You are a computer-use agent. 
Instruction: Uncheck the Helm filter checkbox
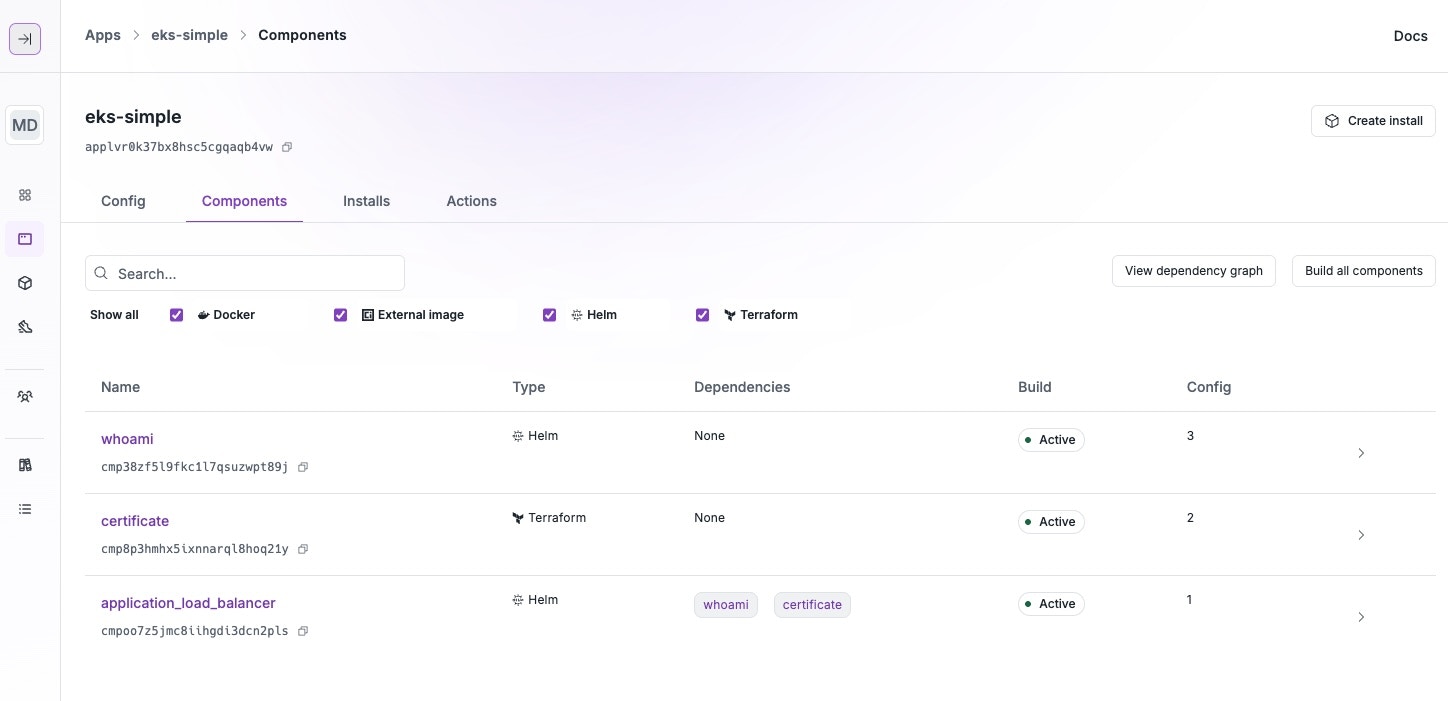pyautogui.click(x=549, y=315)
